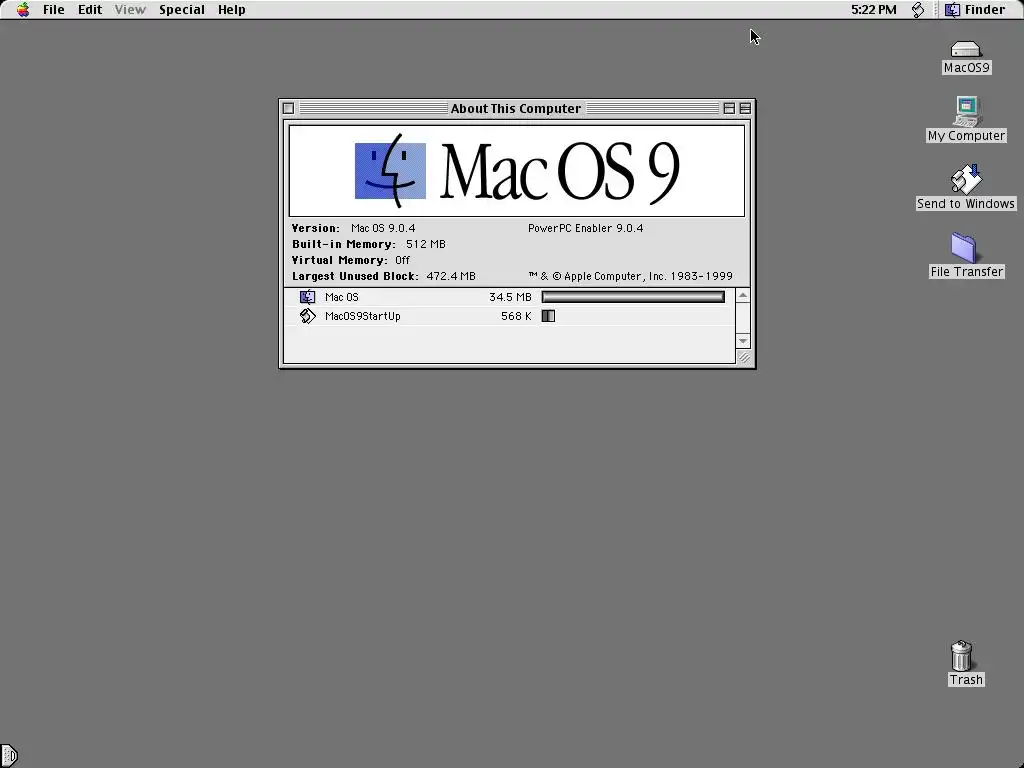This screenshot has width=1024, height=768.
Task: Click the MacOS9StartUp memory usage bar
Action: (548, 316)
